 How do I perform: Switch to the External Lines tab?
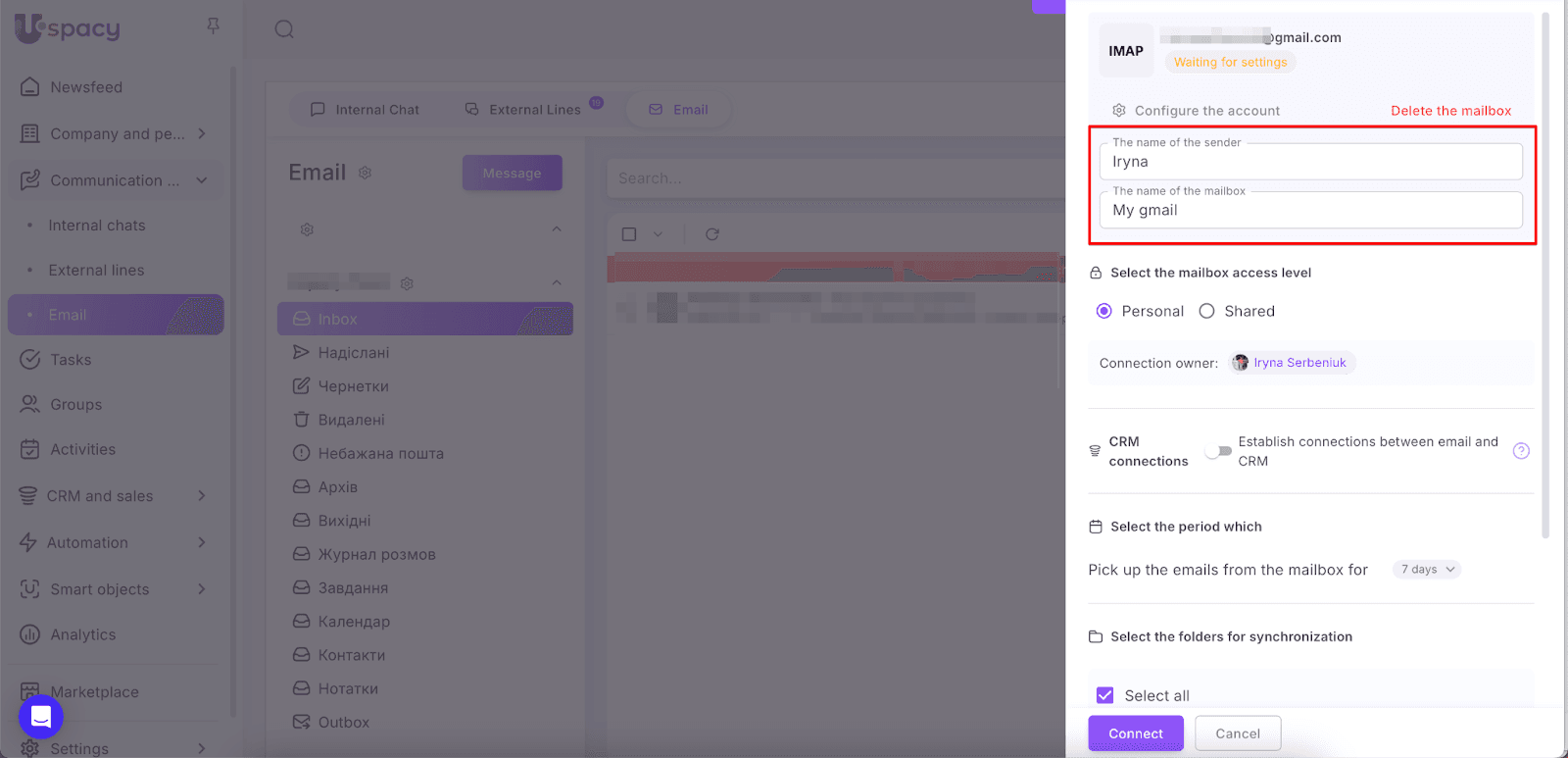tap(524, 110)
